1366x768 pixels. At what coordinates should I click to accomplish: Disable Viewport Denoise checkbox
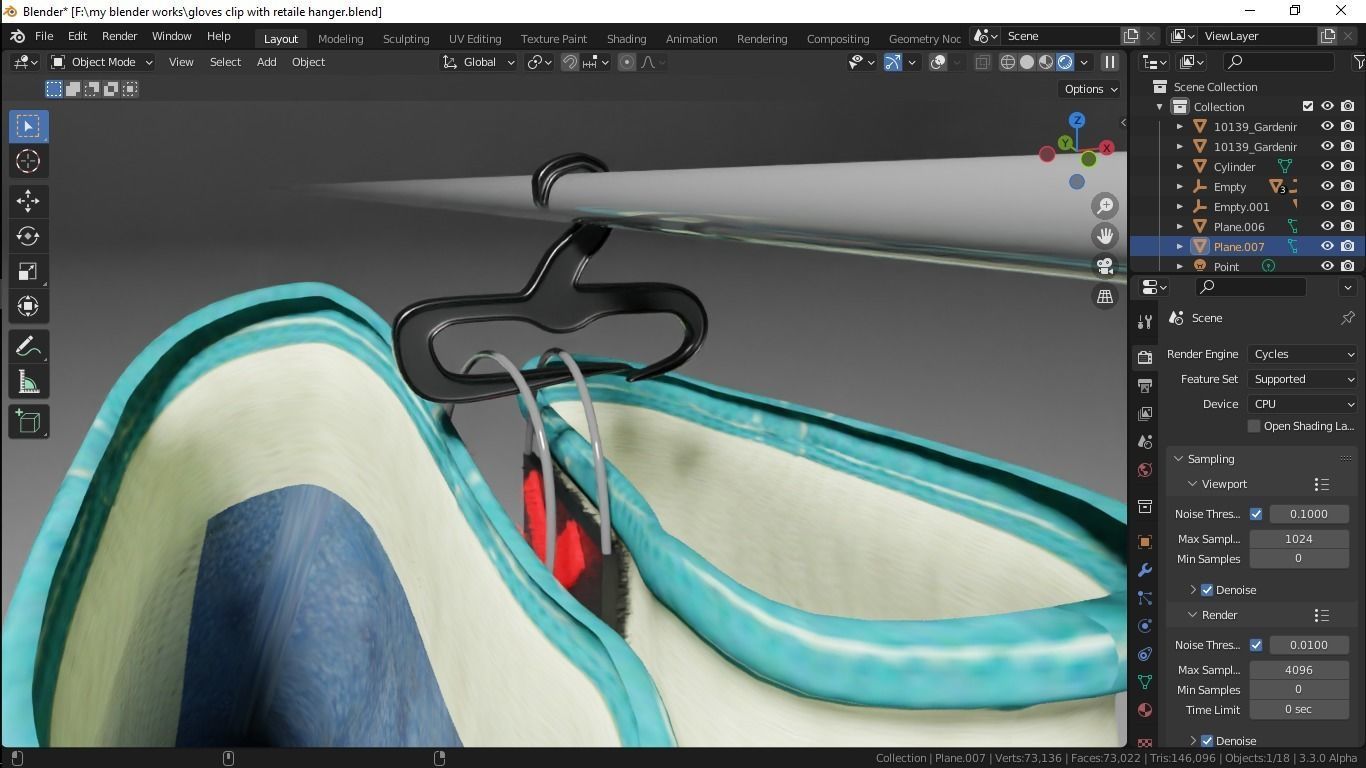tap(1207, 590)
